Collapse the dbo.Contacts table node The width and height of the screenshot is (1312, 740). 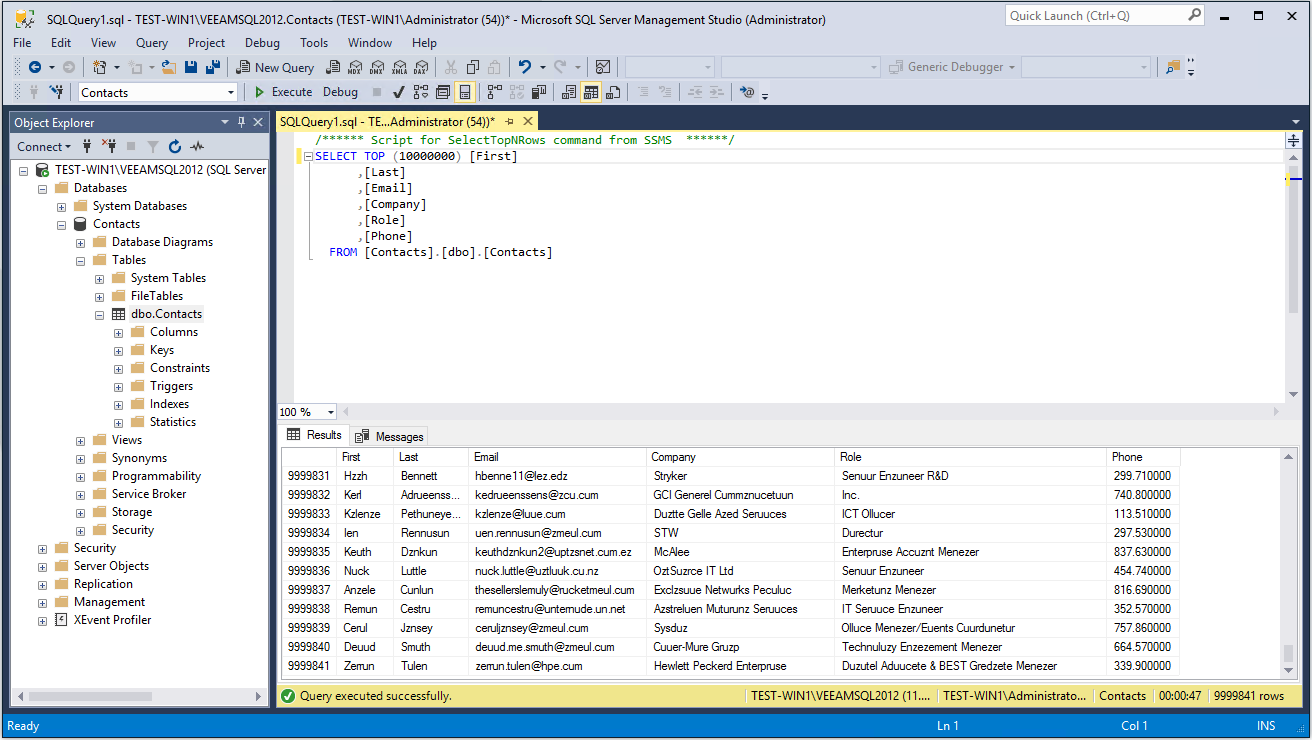click(100, 314)
